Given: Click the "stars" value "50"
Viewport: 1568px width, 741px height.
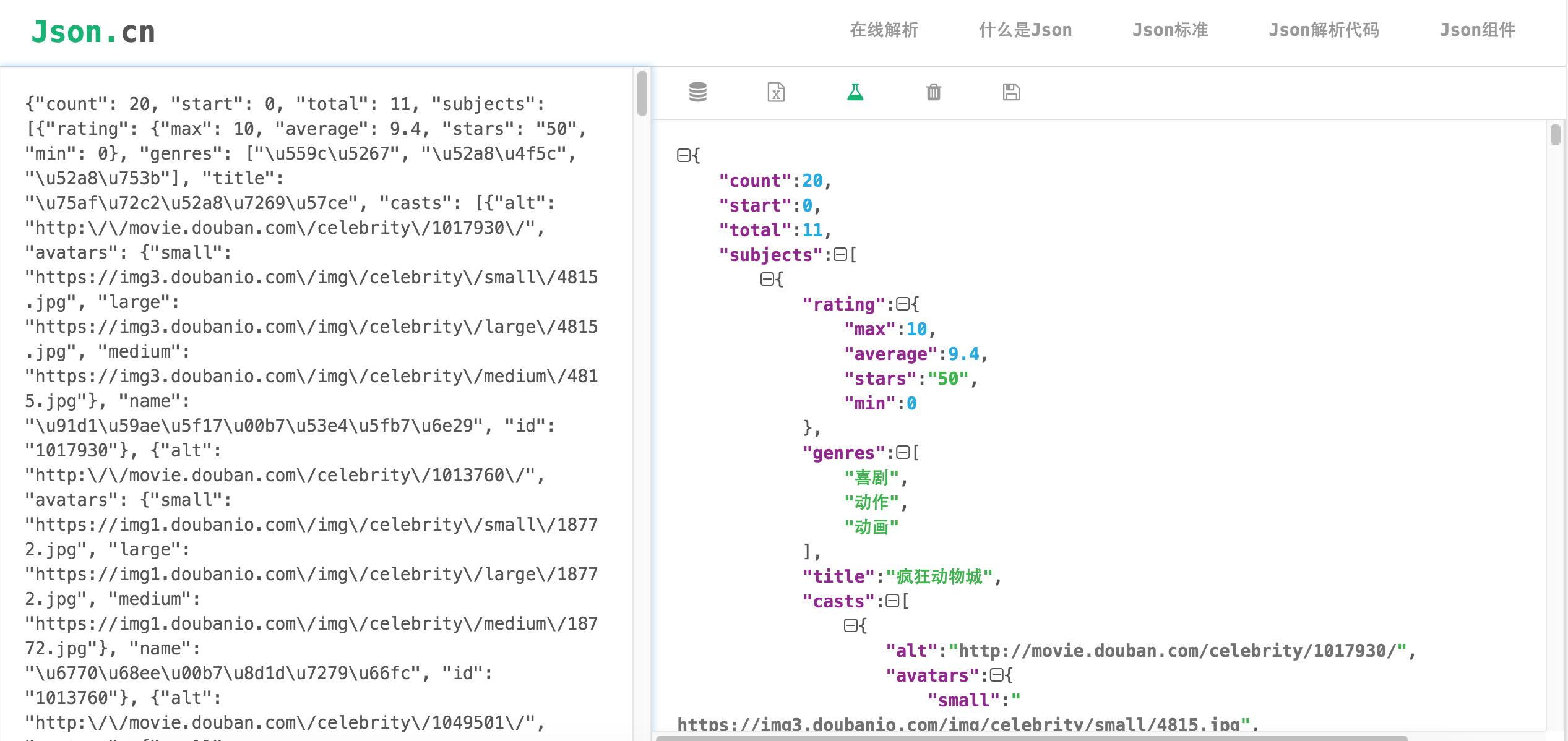Looking at the screenshot, I should pos(948,379).
